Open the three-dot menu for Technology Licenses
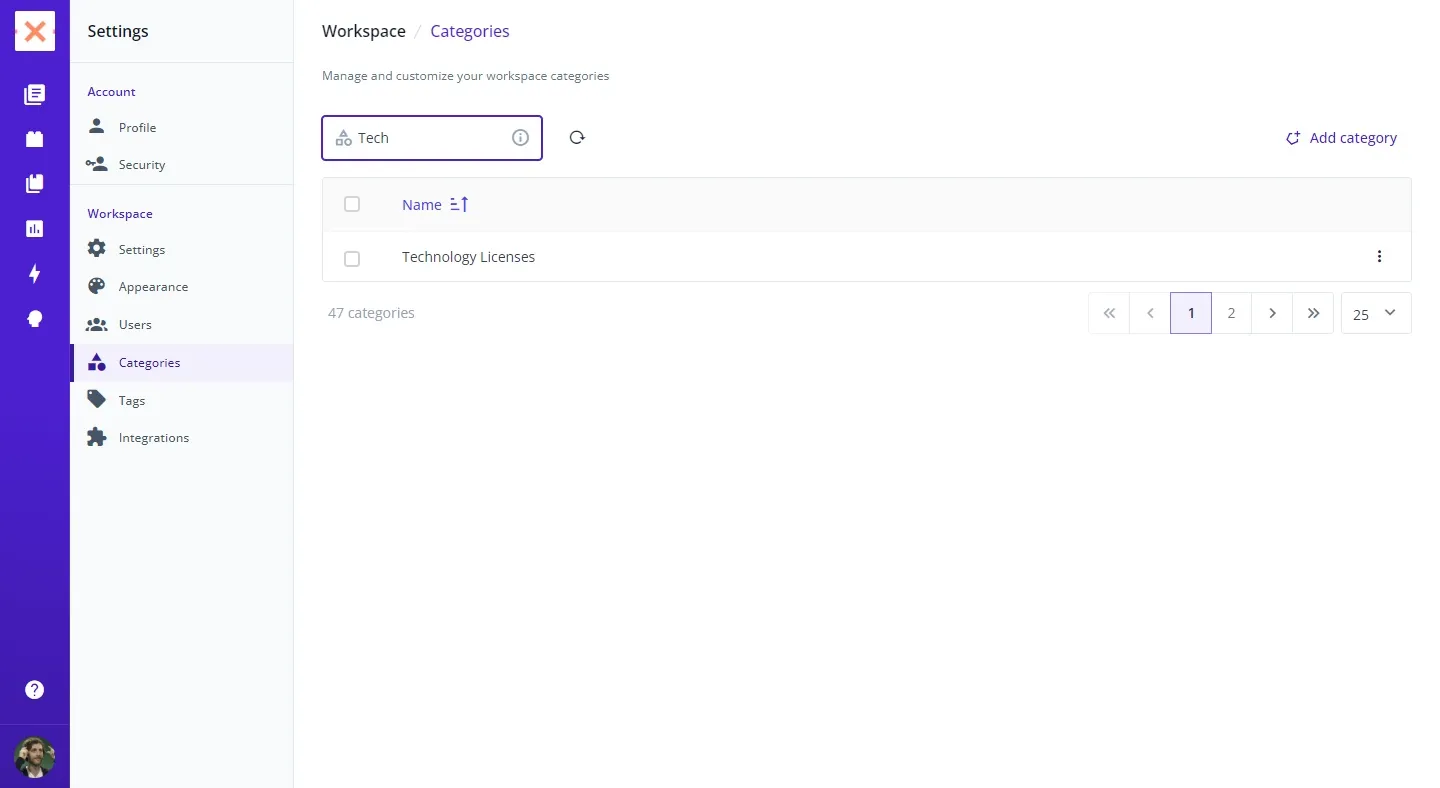Screen dimensions: 1440x788 pyautogui.click(x=1379, y=257)
